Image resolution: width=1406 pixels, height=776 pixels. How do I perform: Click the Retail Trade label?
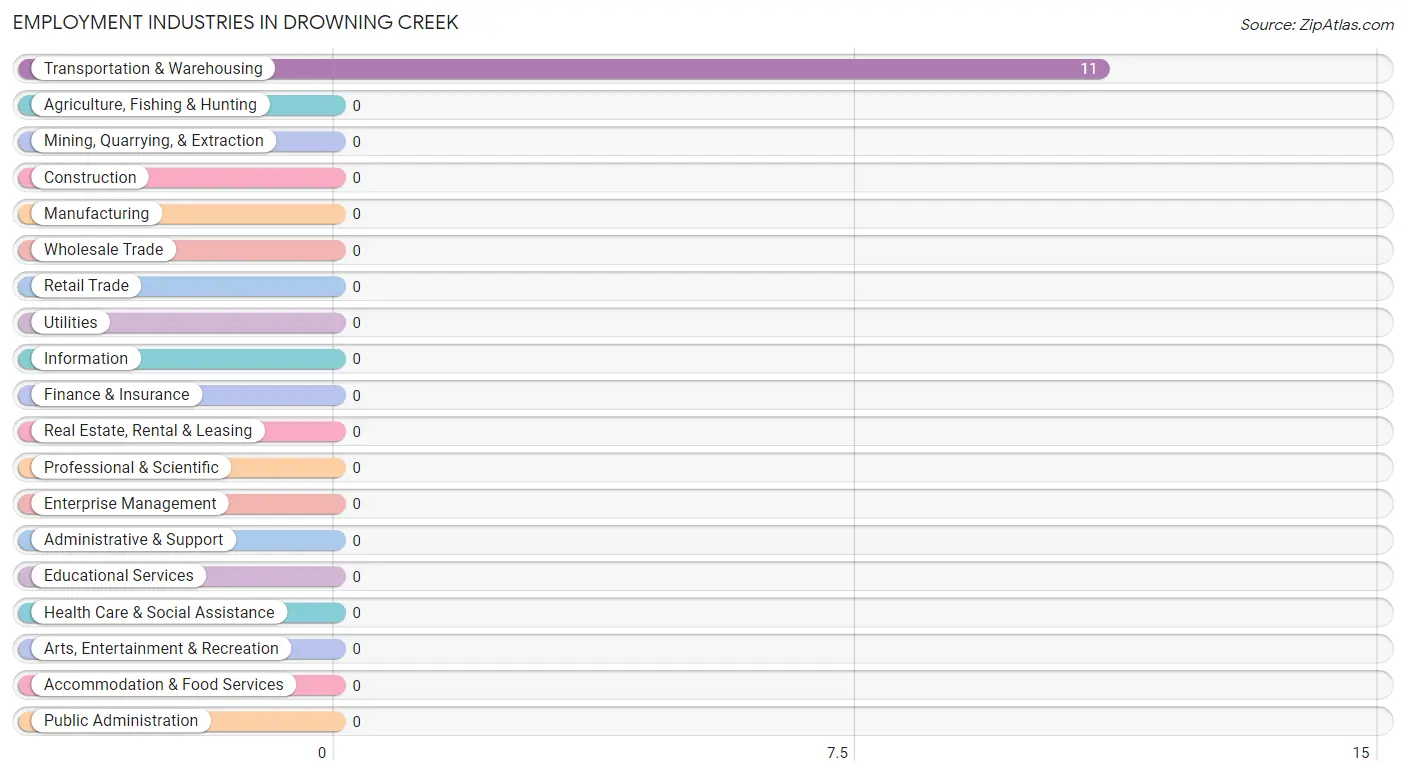point(86,286)
